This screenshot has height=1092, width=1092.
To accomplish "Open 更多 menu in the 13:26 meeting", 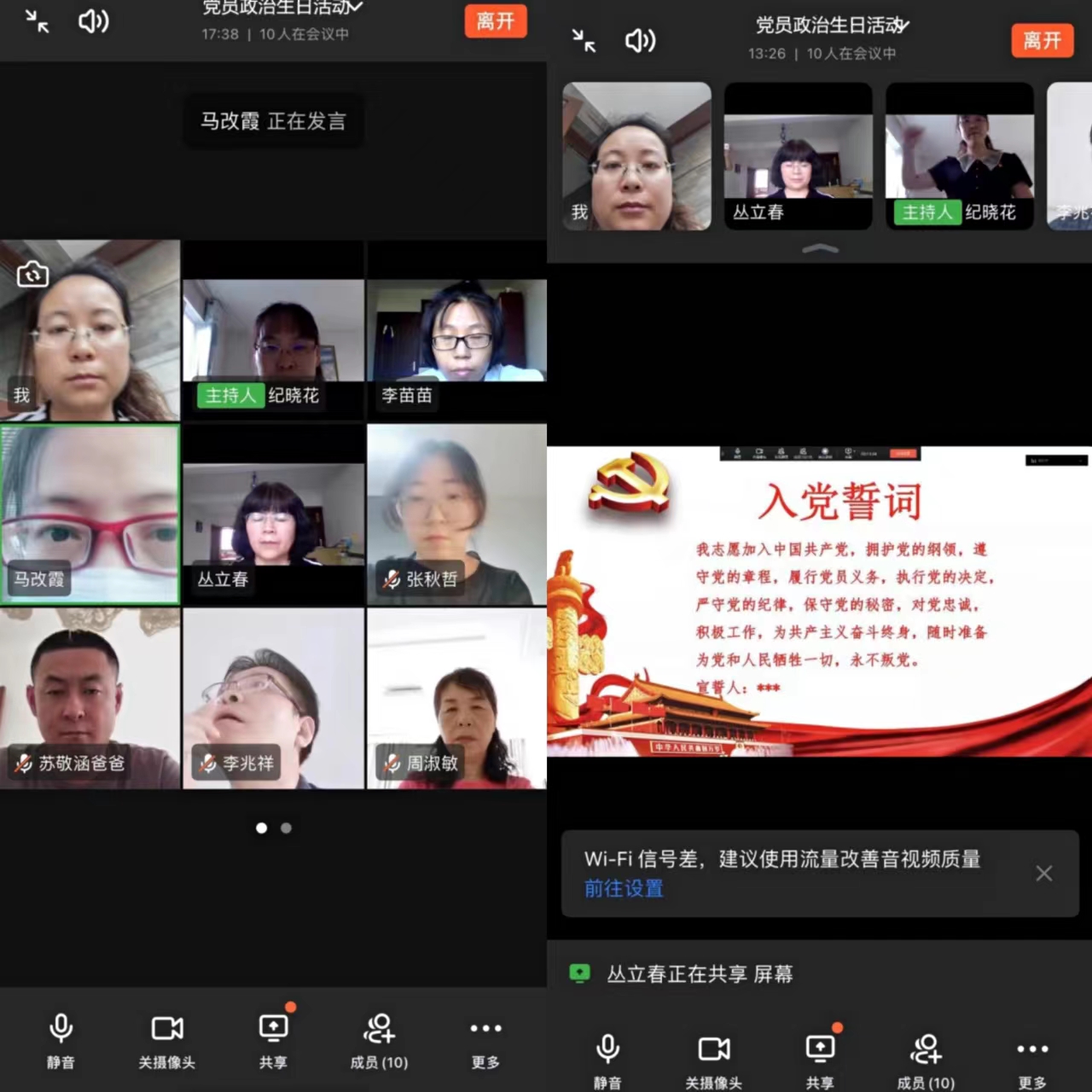I will 1032,1058.
